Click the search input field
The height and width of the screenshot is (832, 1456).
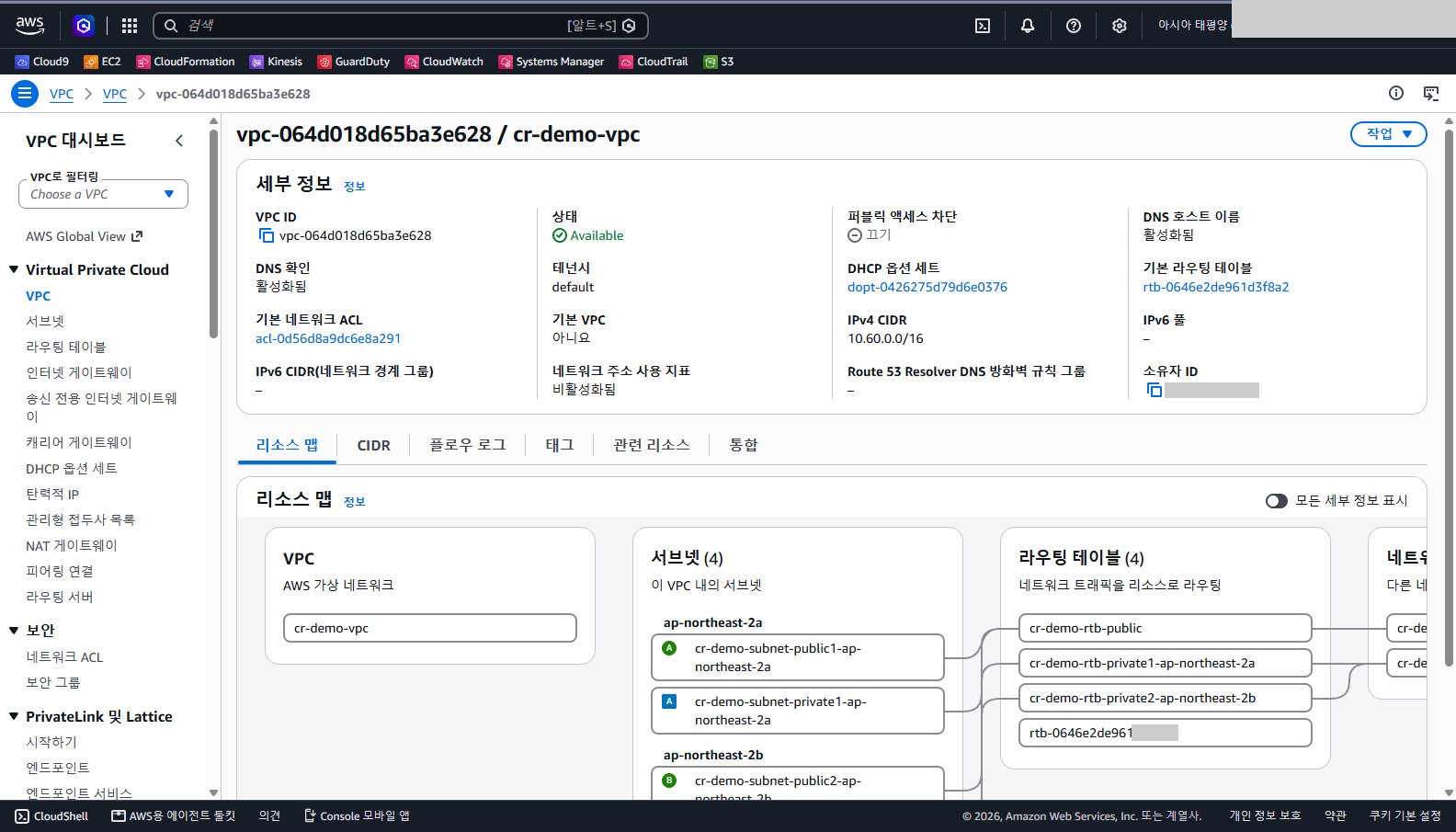(x=401, y=26)
